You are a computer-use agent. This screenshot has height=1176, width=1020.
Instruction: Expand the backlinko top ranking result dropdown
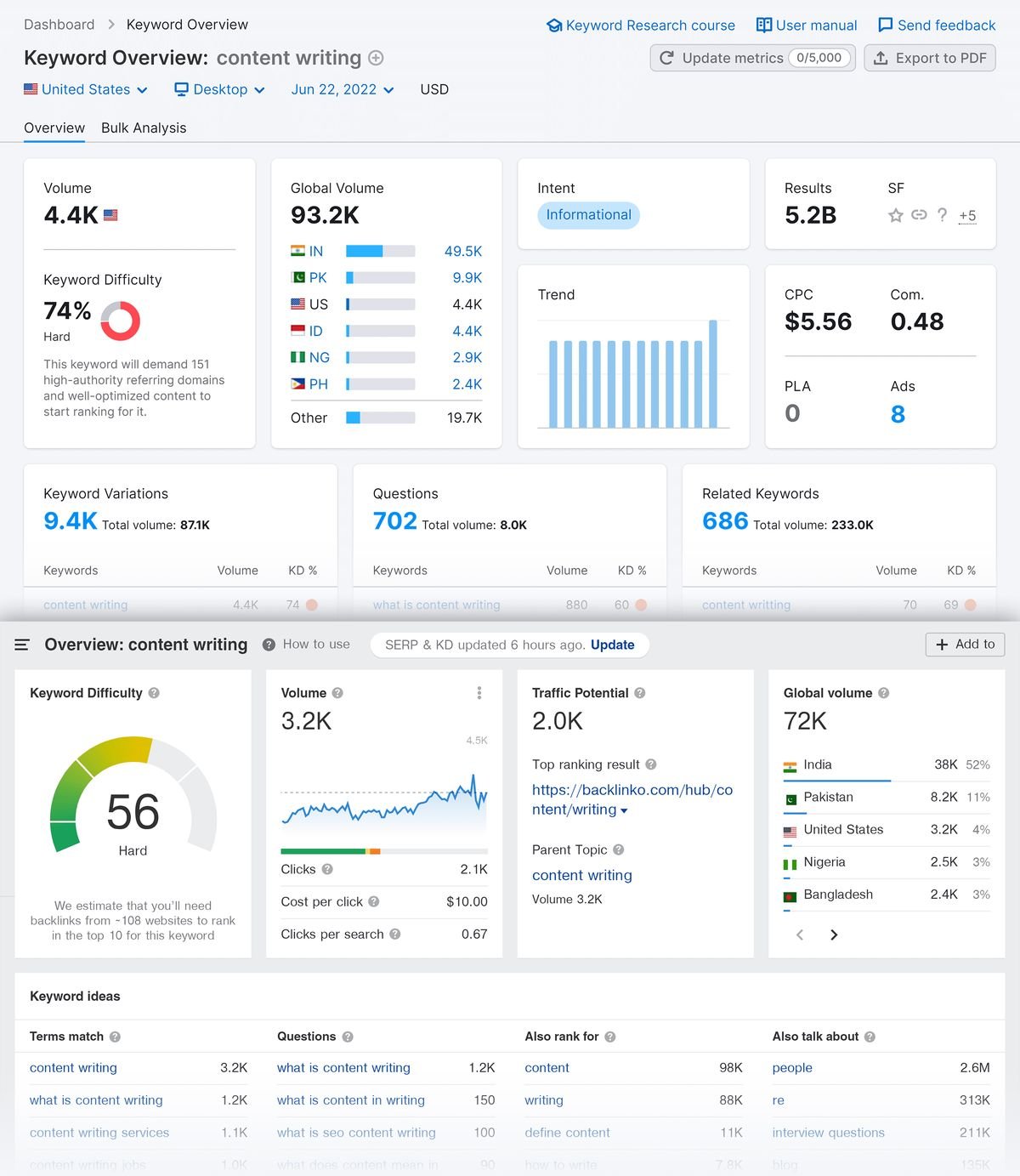(625, 810)
